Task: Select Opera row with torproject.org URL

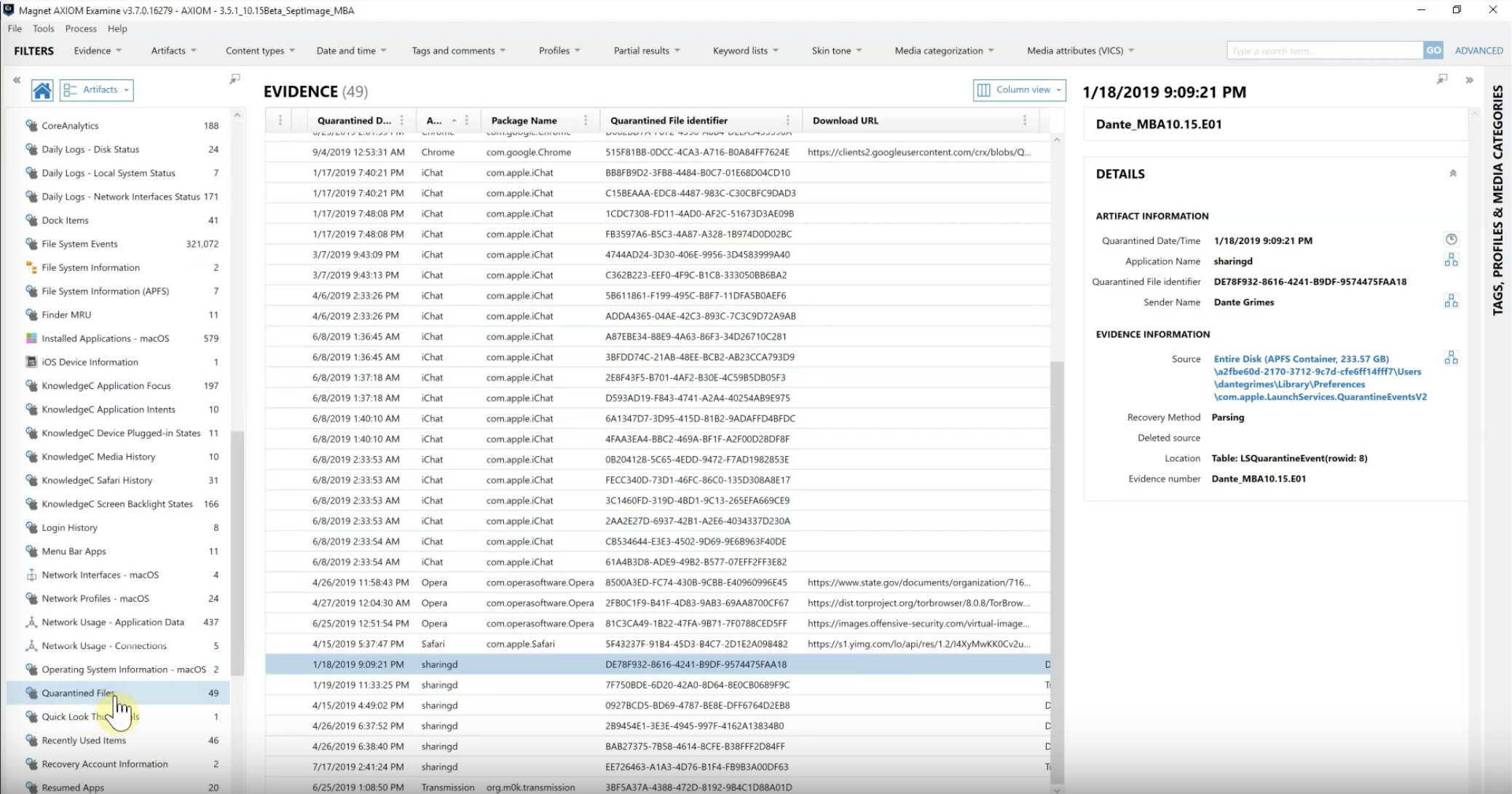Action: pyautogui.click(x=658, y=603)
